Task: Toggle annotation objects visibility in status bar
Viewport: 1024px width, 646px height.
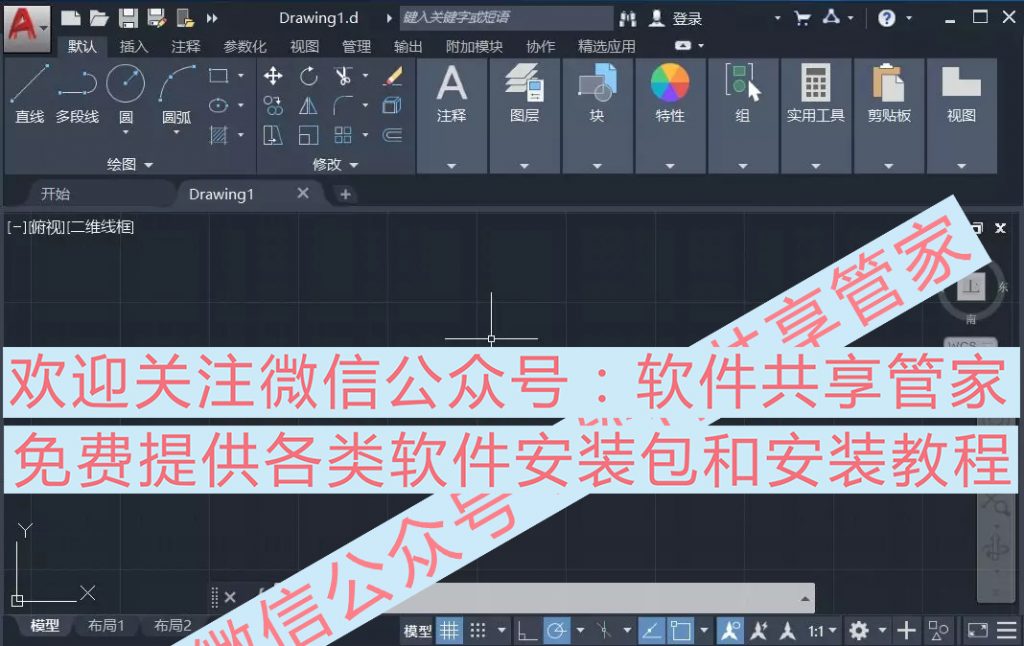Action: (x=730, y=630)
